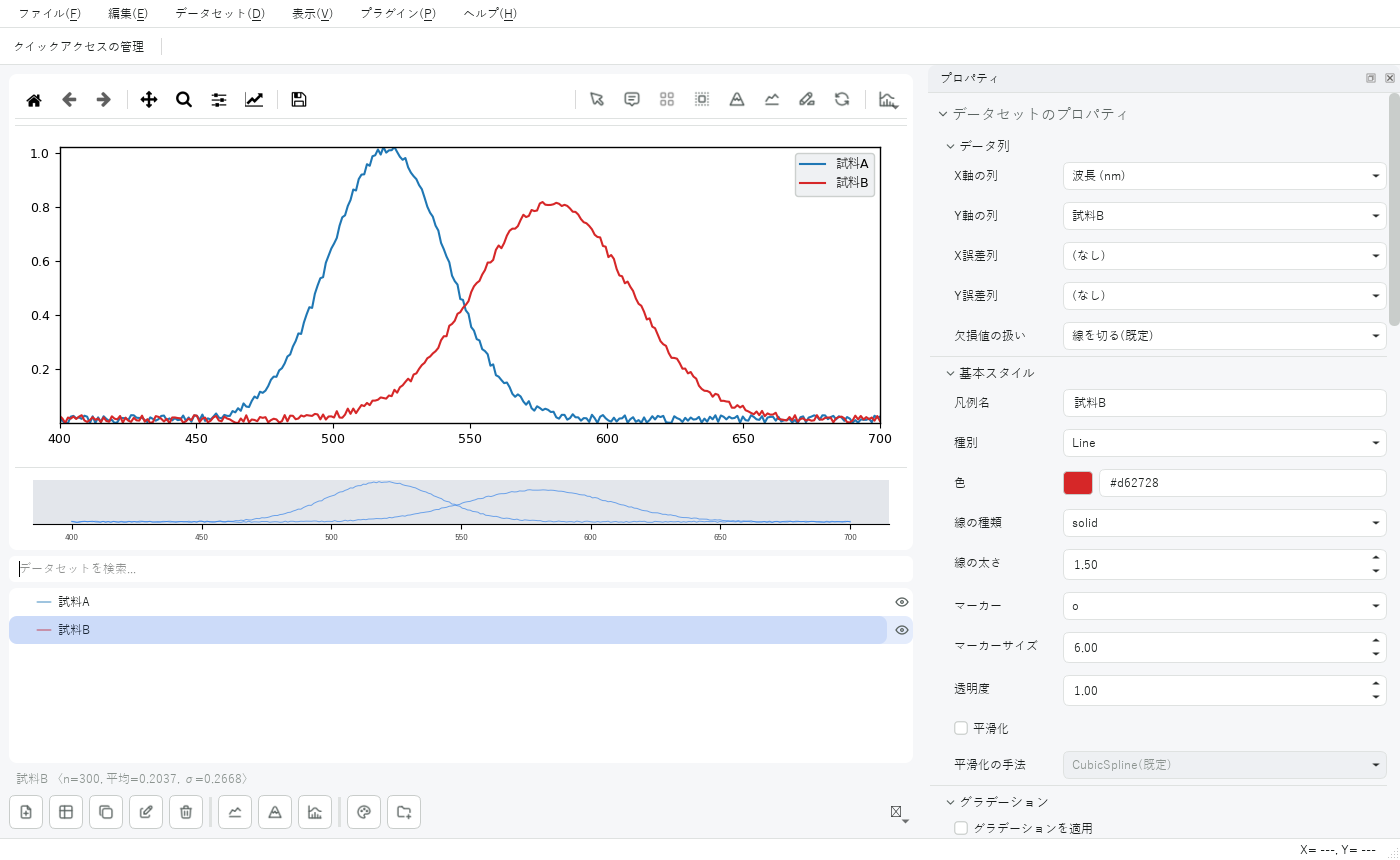Toggle visibility eye for 試料A
Image resolution: width=1400 pixels, height=860 pixels.
902,602
